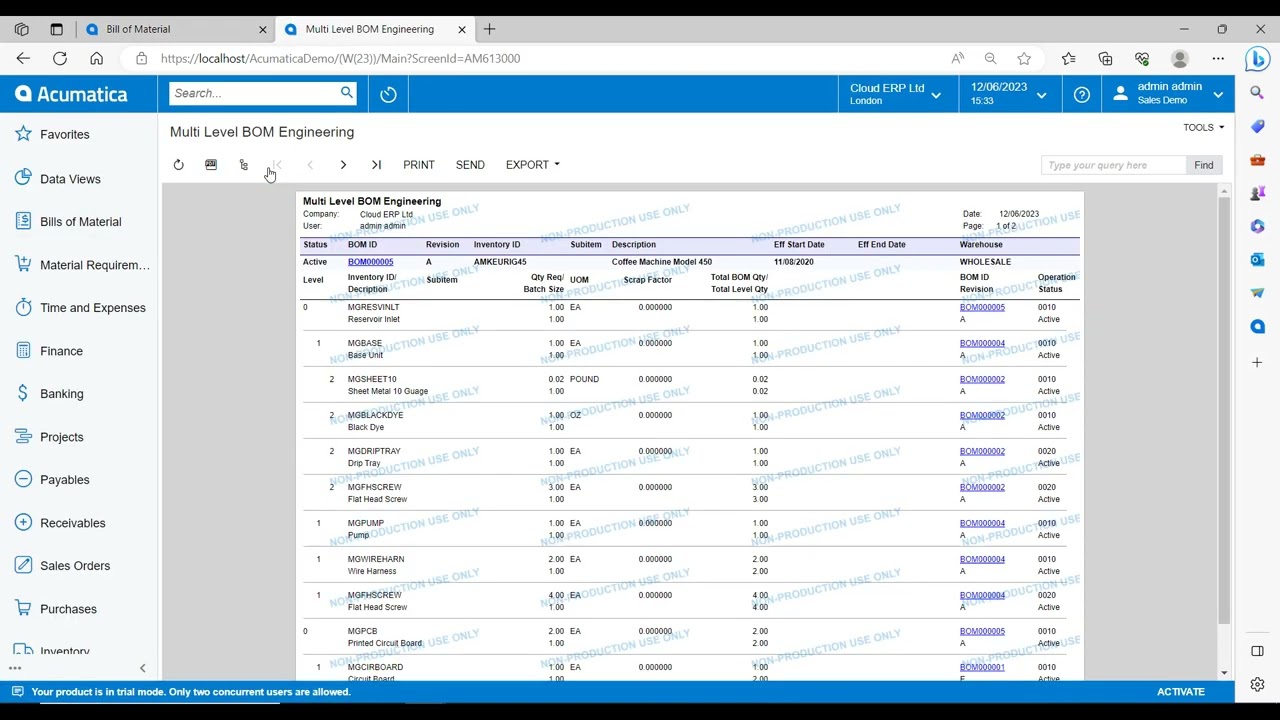Click the Acumatica logo

coord(71,94)
